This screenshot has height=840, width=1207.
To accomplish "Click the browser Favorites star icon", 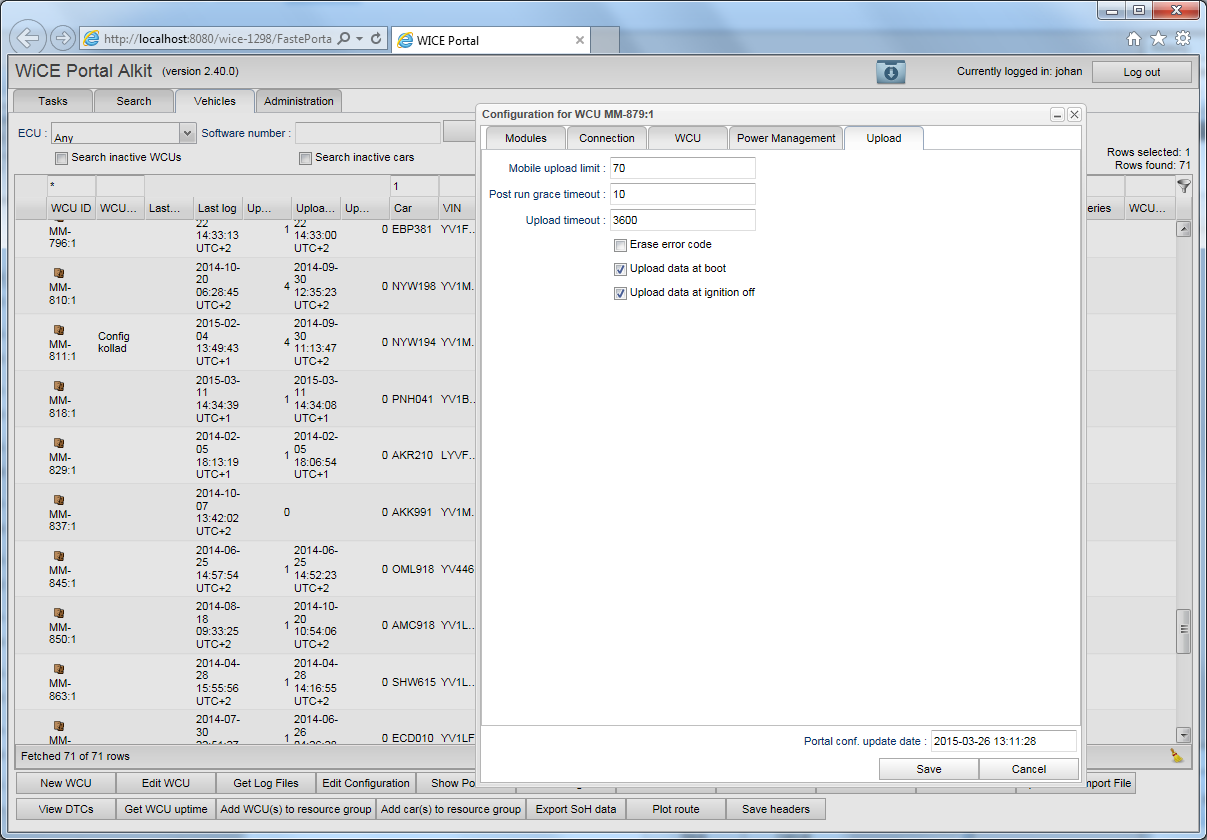I will tap(1158, 39).
